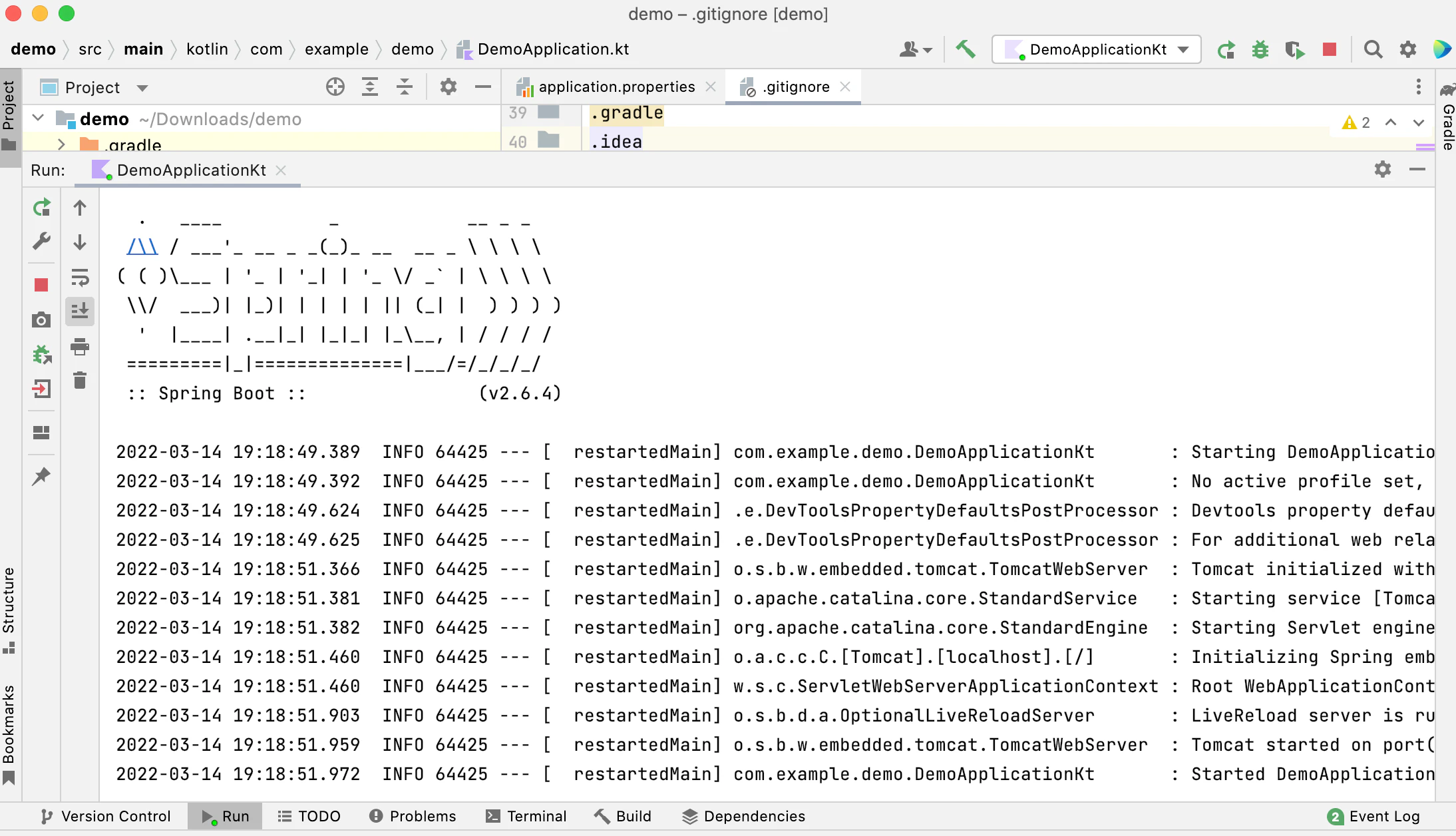Click the Debug bug icon in top toolbar
The width and height of the screenshot is (1456, 836).
[x=1260, y=49]
